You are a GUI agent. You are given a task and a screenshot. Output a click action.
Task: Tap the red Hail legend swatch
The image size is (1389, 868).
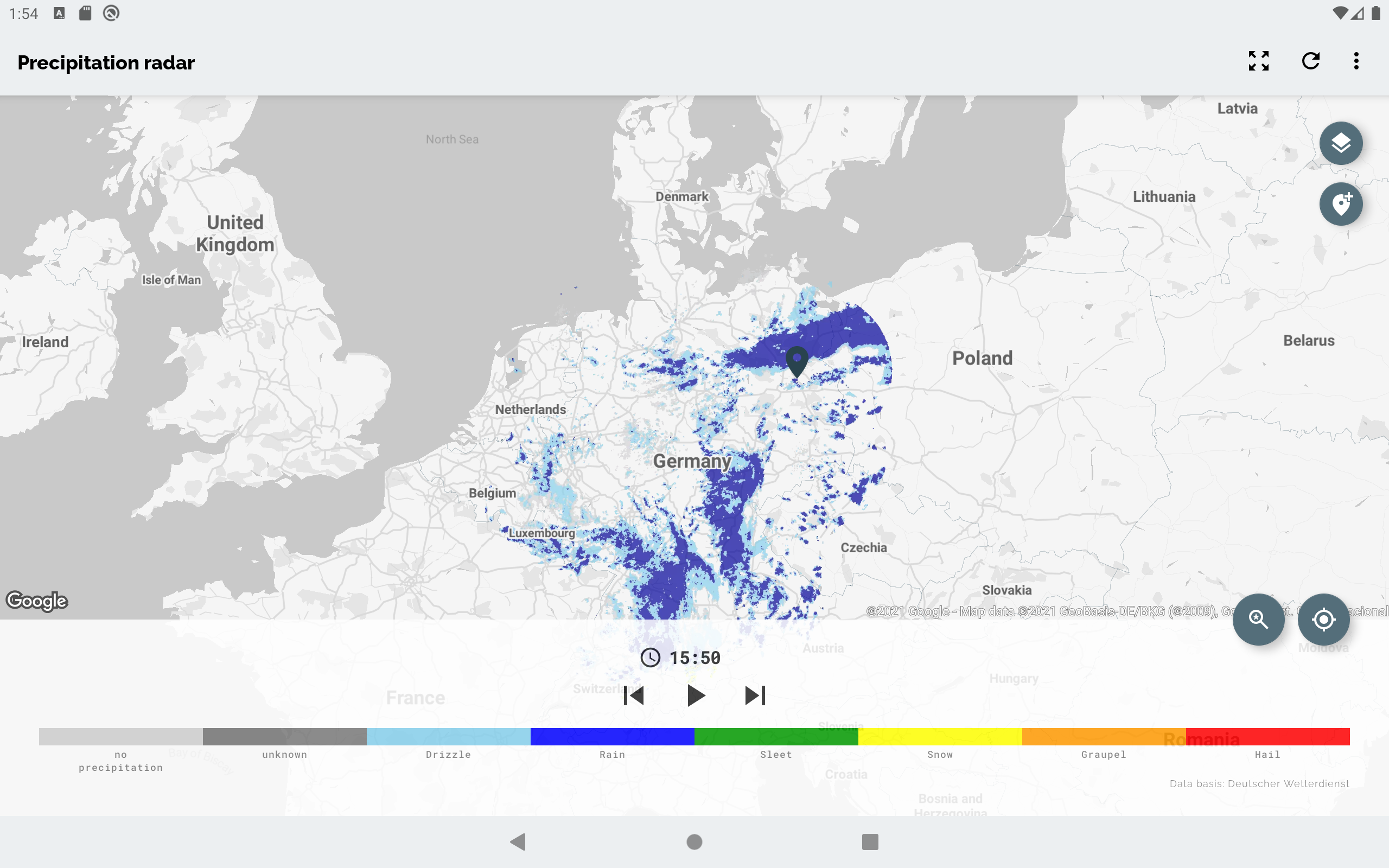1267,737
